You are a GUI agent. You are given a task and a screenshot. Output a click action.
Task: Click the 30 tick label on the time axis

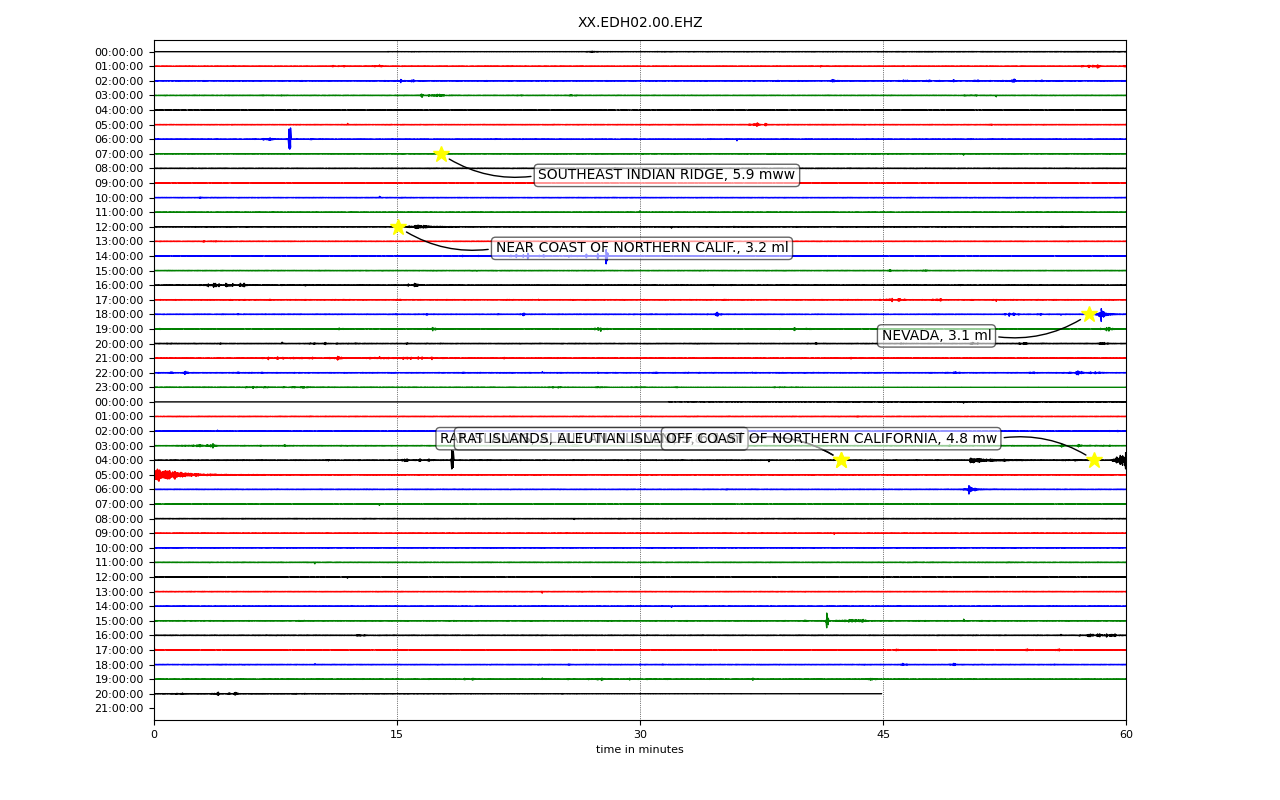pyautogui.click(x=640, y=735)
